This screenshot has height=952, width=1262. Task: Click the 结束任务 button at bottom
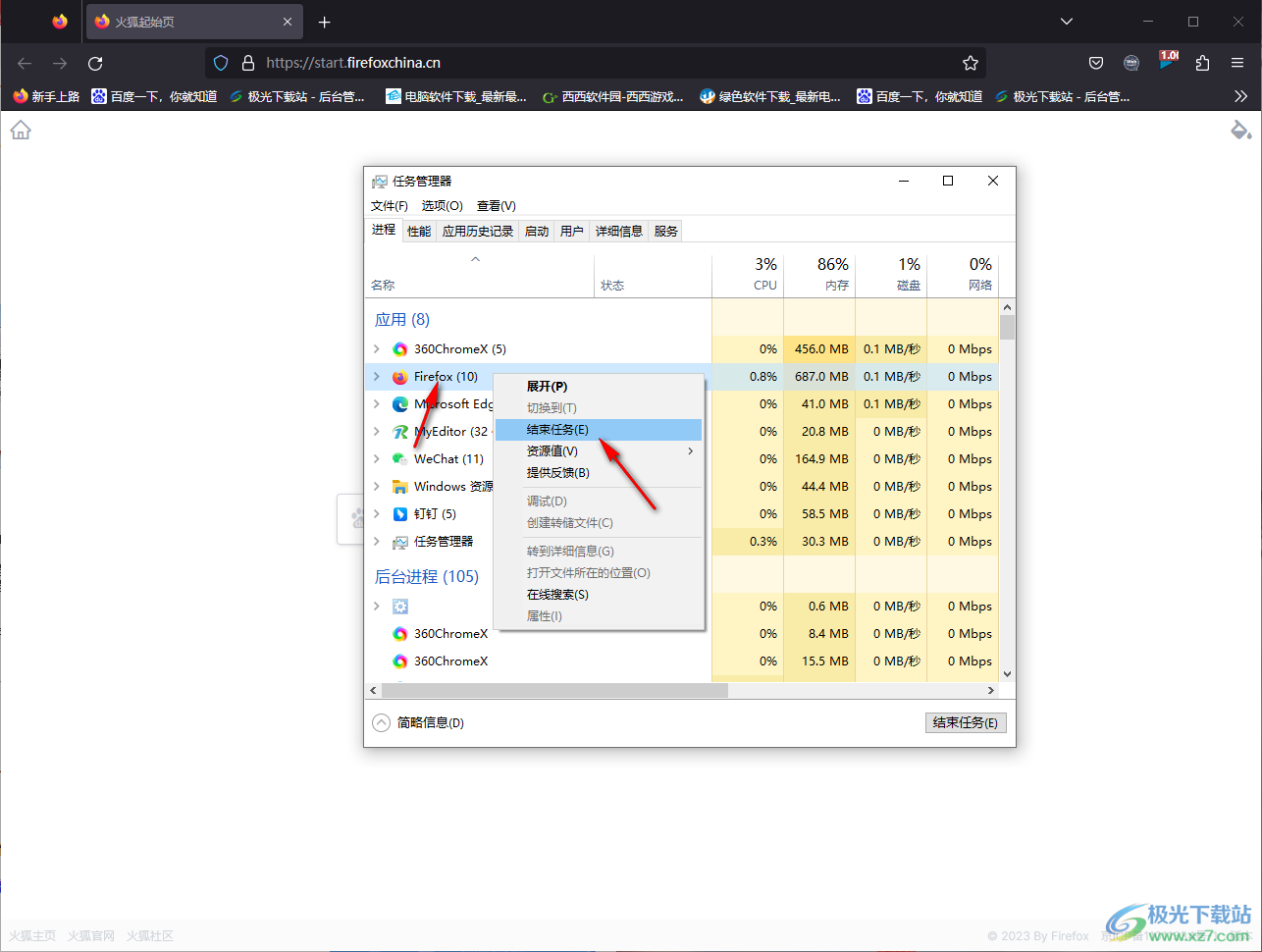pos(966,722)
